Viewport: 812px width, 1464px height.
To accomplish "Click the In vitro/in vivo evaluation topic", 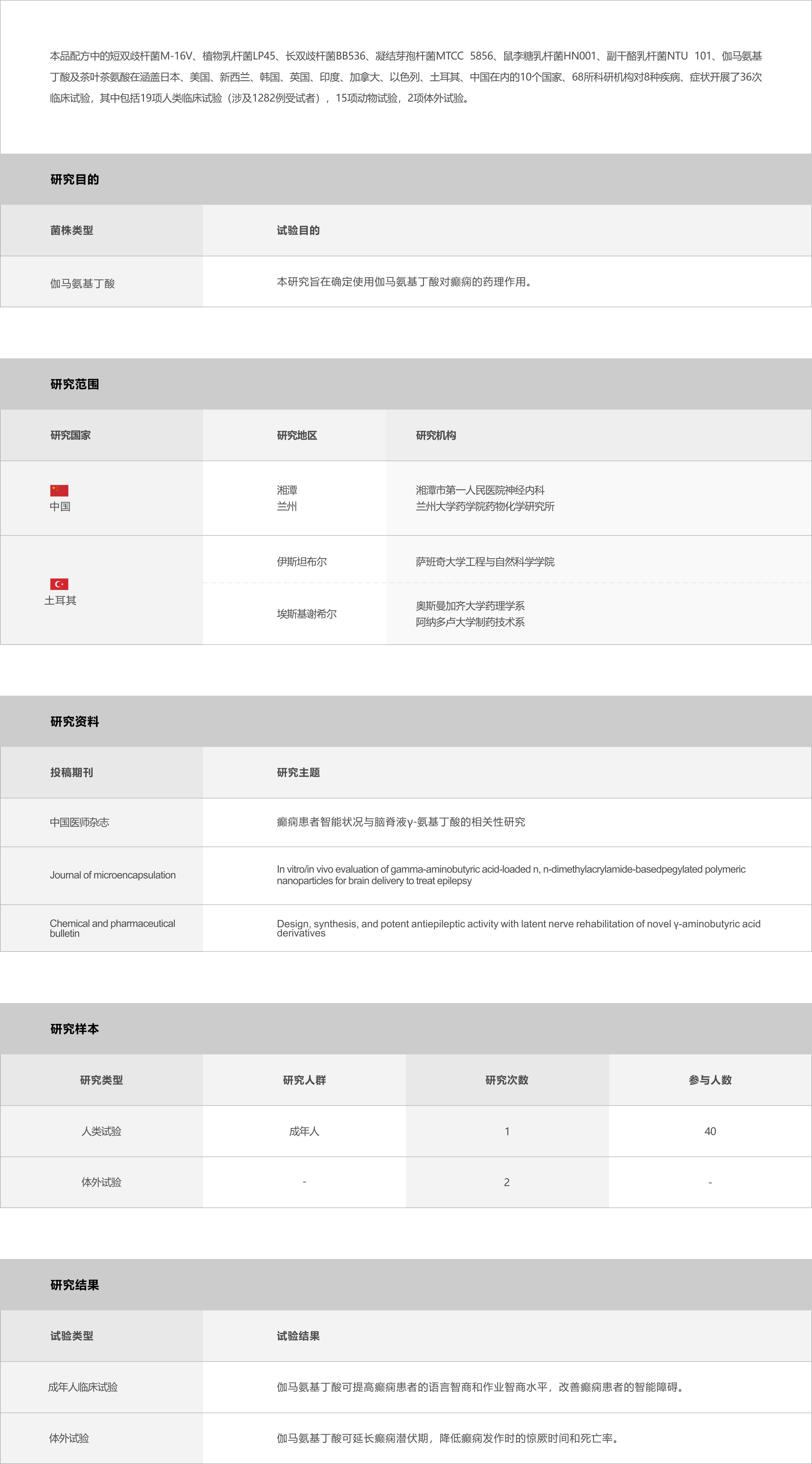I will coord(511,875).
